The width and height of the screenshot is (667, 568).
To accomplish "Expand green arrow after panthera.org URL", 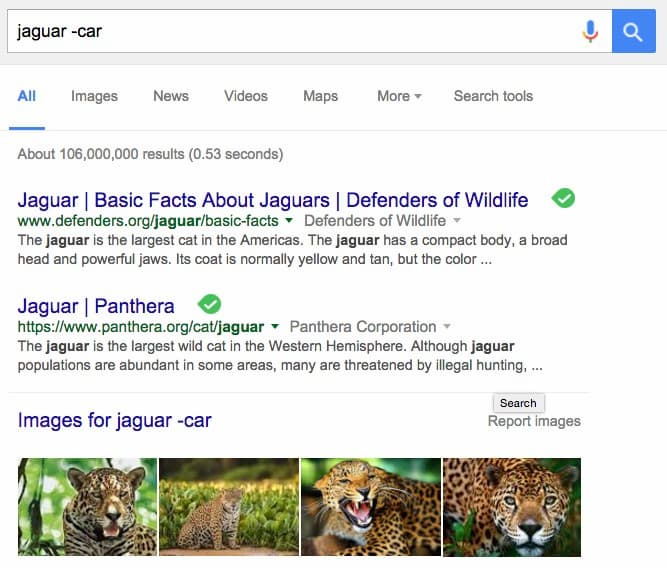I will pyautogui.click(x=275, y=326).
